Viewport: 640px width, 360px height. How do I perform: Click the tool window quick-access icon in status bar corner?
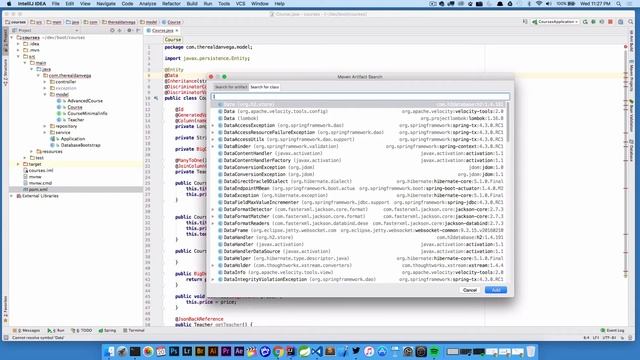(x=6, y=338)
